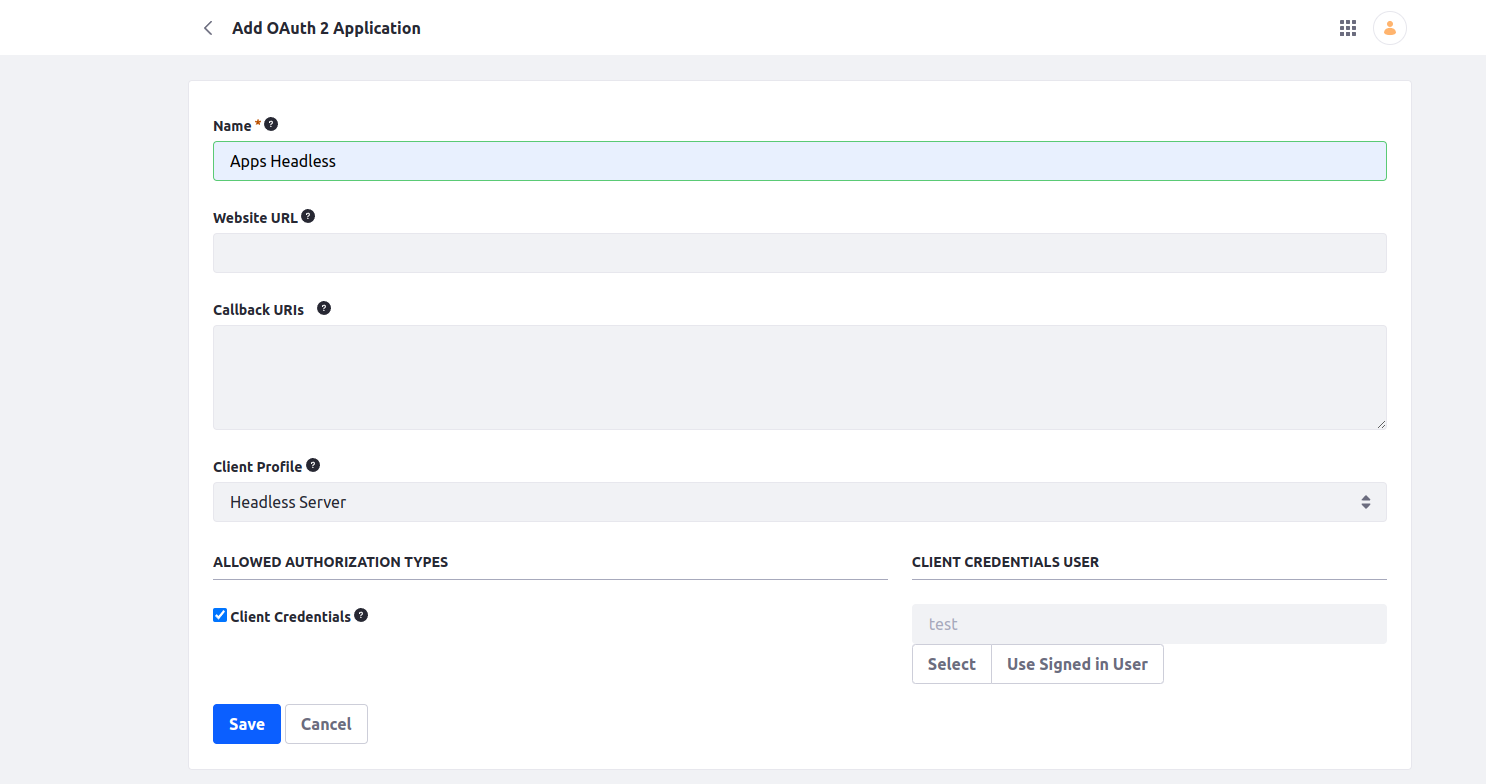
Task: Open the applications grid menu
Action: tap(1347, 28)
